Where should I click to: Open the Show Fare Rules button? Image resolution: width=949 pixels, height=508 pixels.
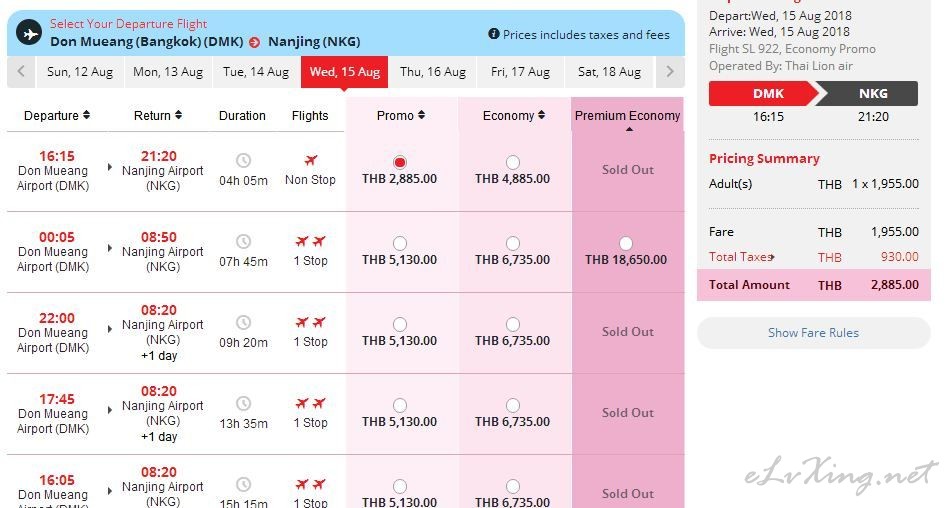coord(813,333)
